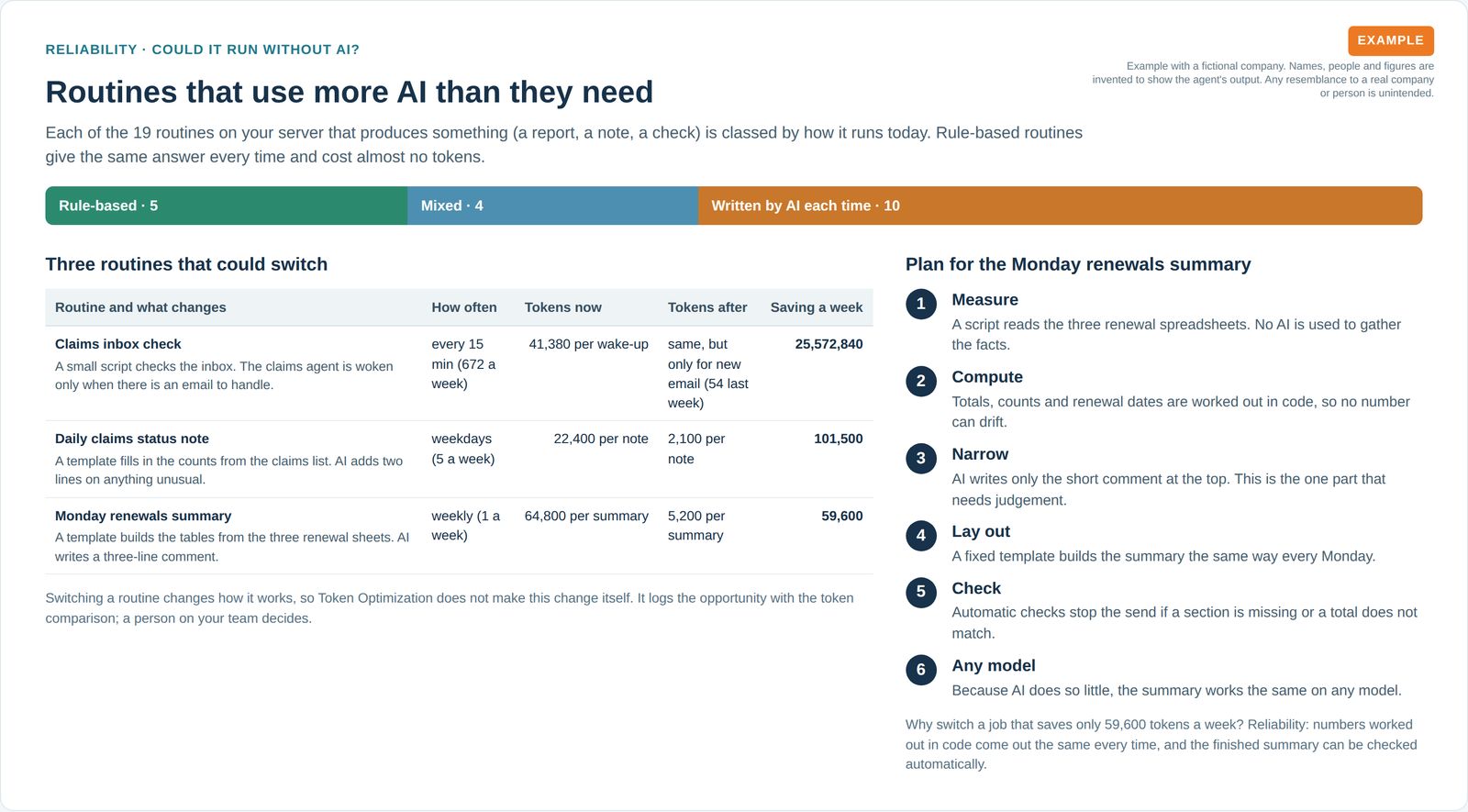Click the orange EXAMPLE badge

(1390, 40)
